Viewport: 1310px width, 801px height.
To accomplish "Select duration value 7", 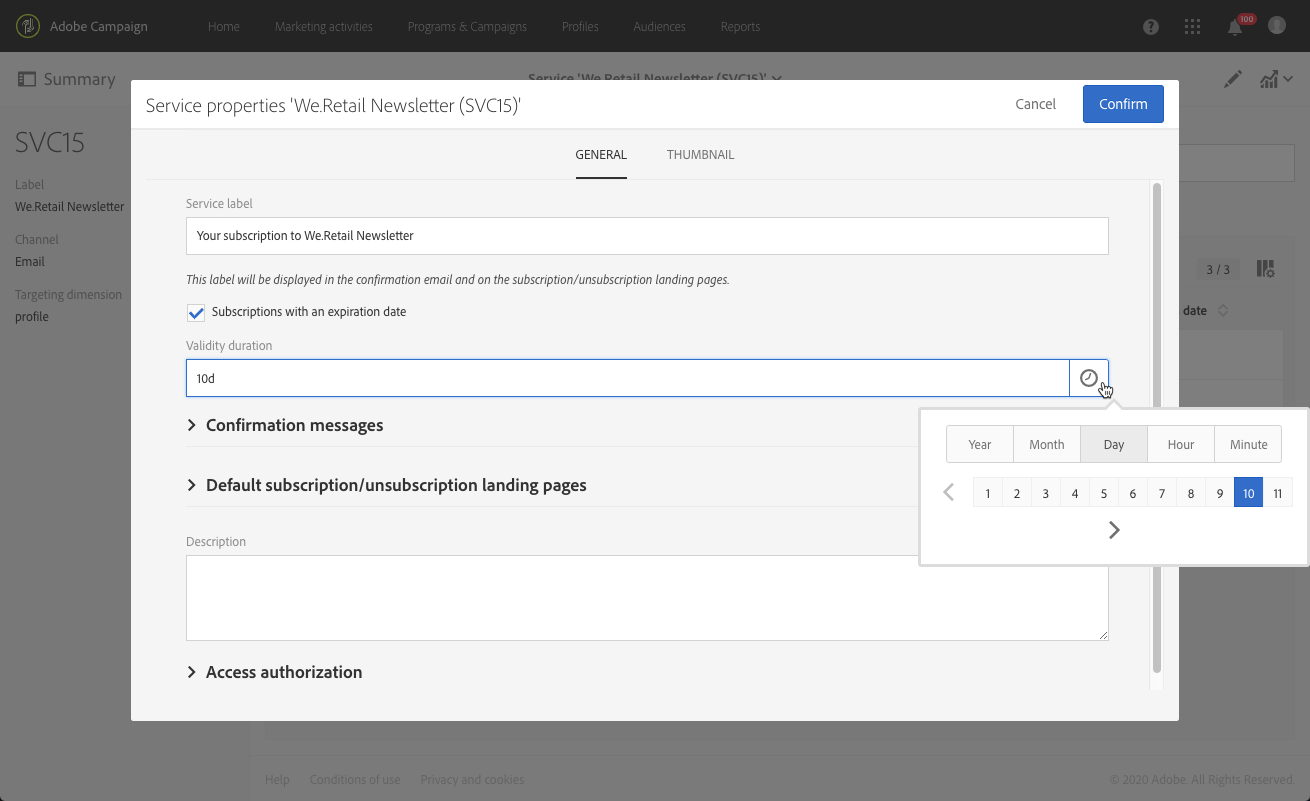I will pos(1162,493).
